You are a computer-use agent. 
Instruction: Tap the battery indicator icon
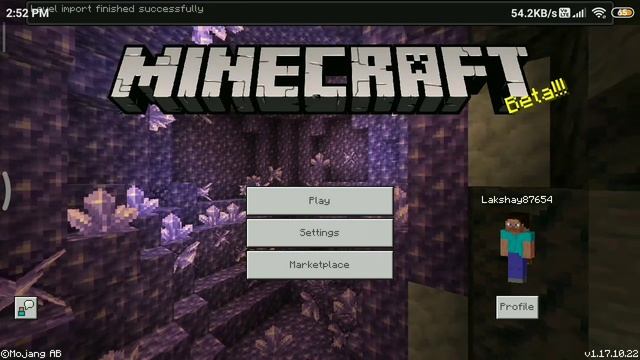pyautogui.click(x=623, y=13)
